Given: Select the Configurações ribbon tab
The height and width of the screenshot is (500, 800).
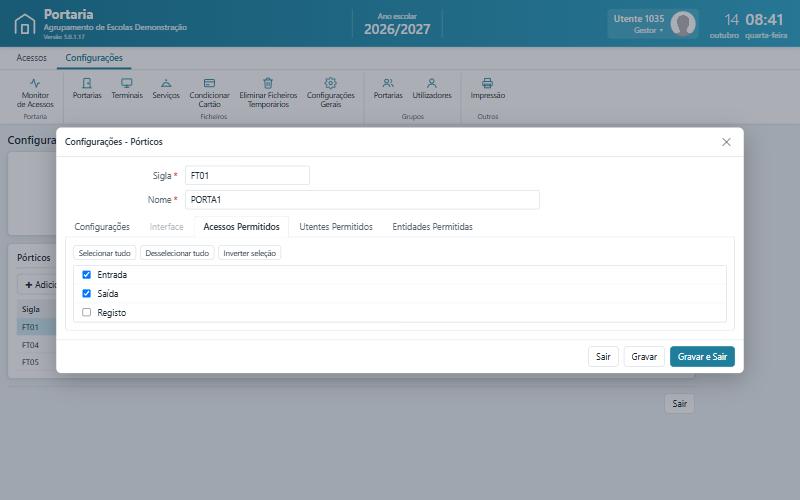Looking at the screenshot, I should [94, 58].
